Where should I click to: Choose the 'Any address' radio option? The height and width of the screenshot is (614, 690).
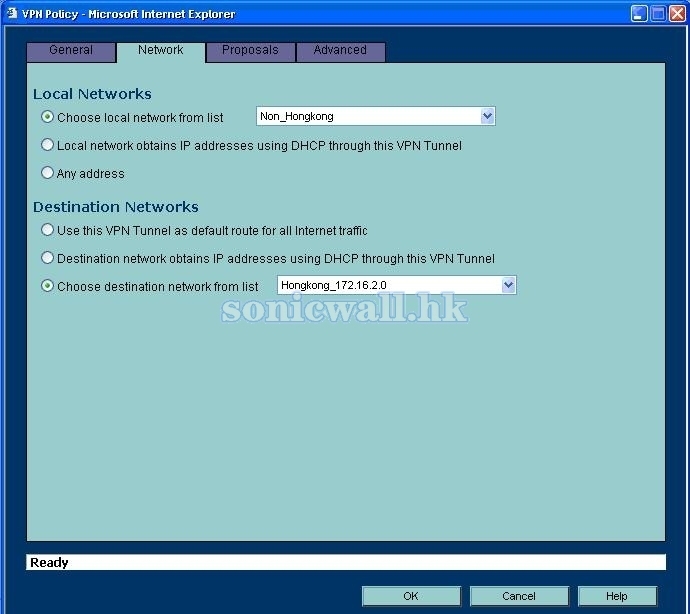tap(47, 173)
